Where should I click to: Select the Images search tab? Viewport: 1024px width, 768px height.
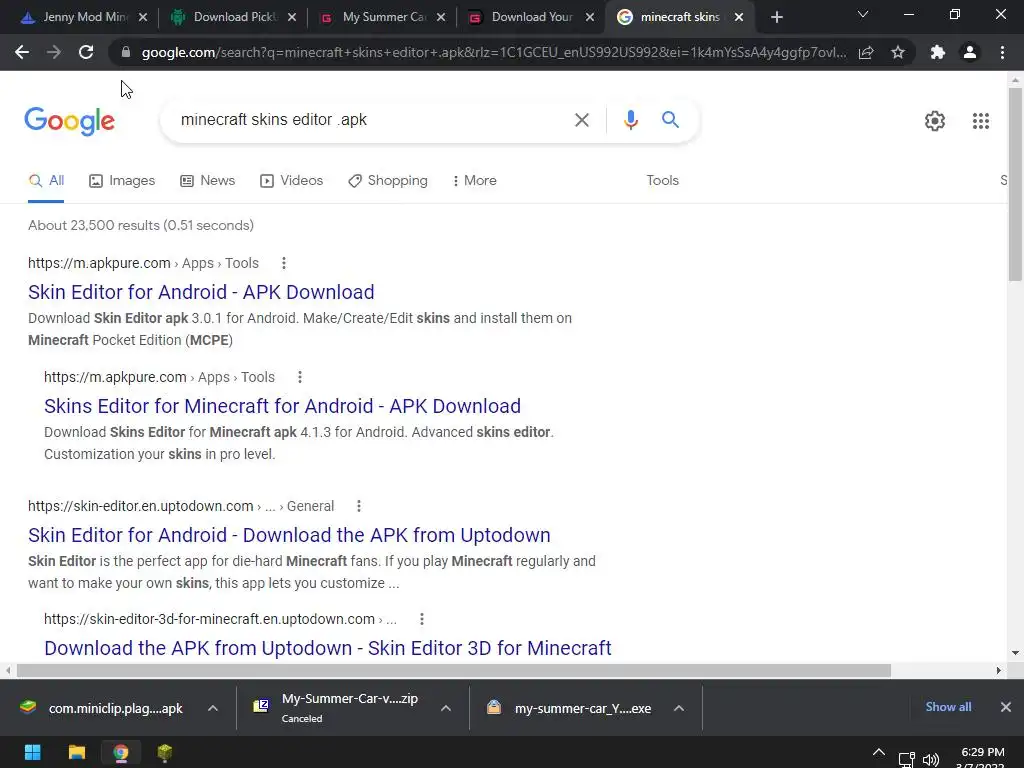[122, 181]
